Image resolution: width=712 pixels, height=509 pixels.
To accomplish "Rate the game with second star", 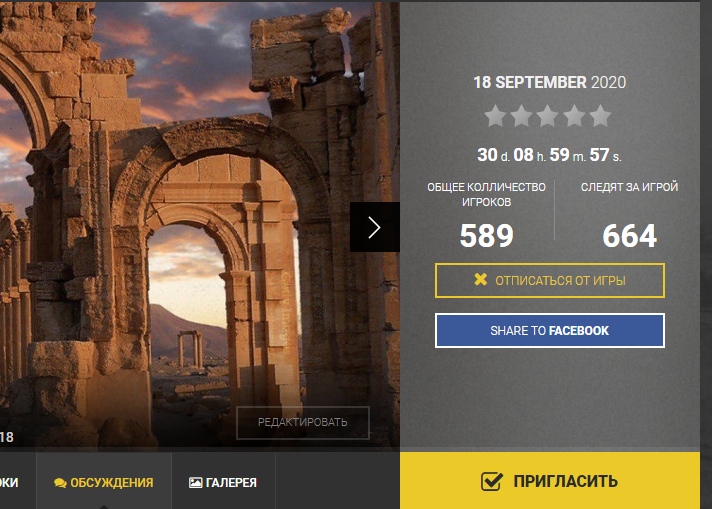I will click(522, 116).
